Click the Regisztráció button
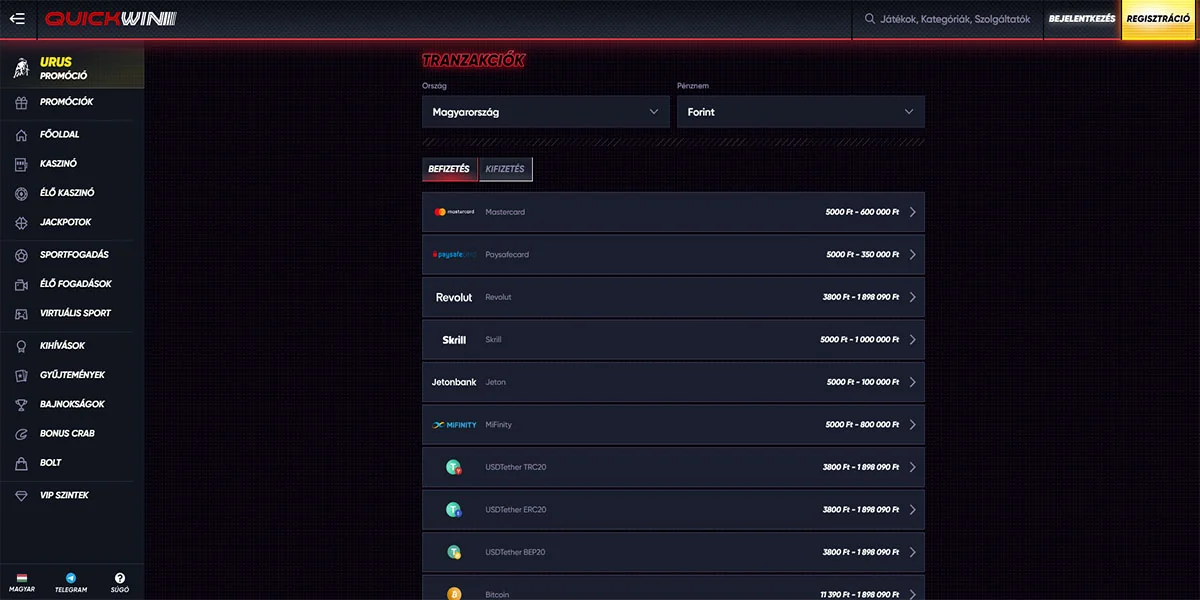 click(1159, 18)
